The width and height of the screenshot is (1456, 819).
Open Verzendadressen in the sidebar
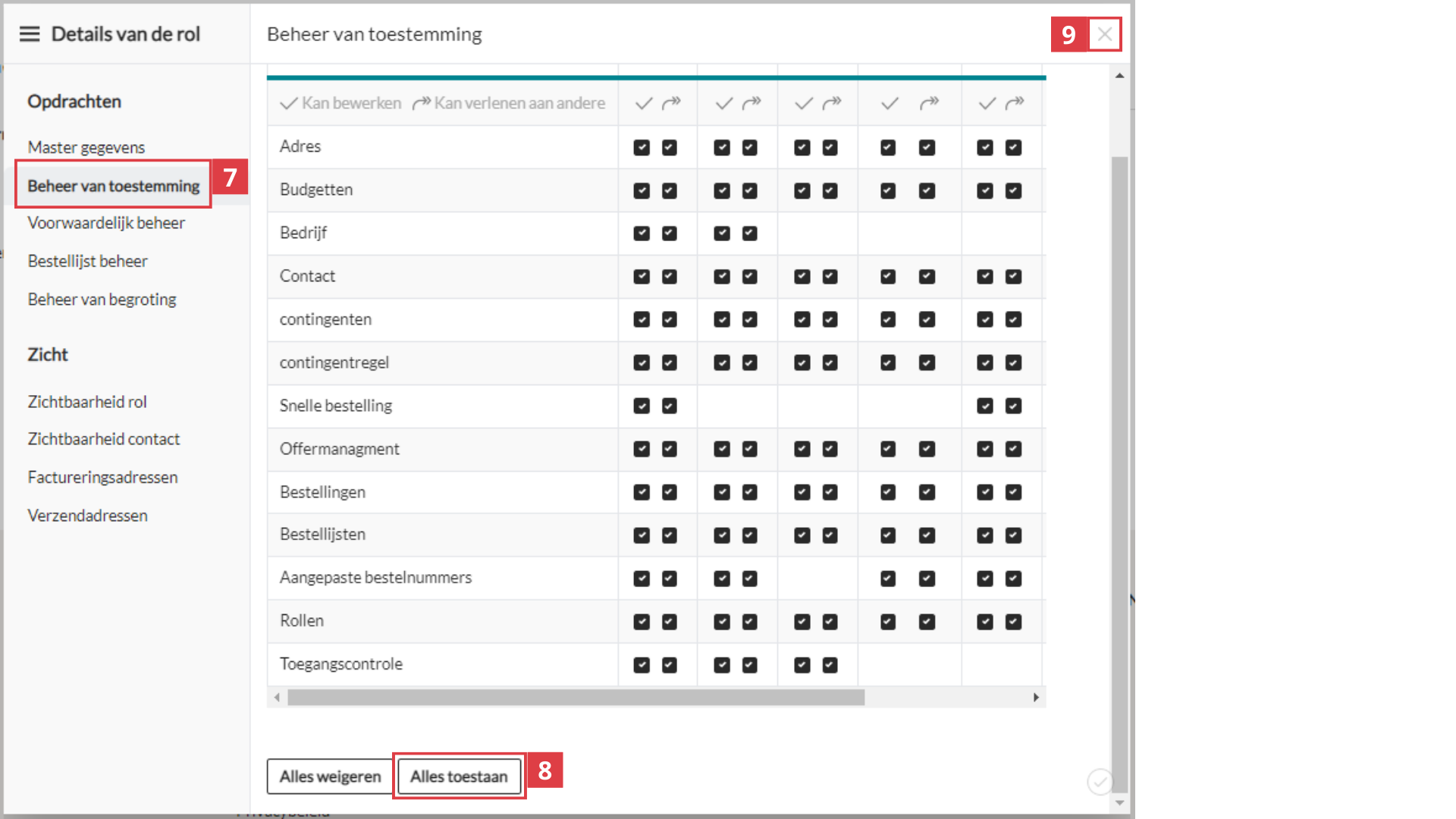point(87,516)
